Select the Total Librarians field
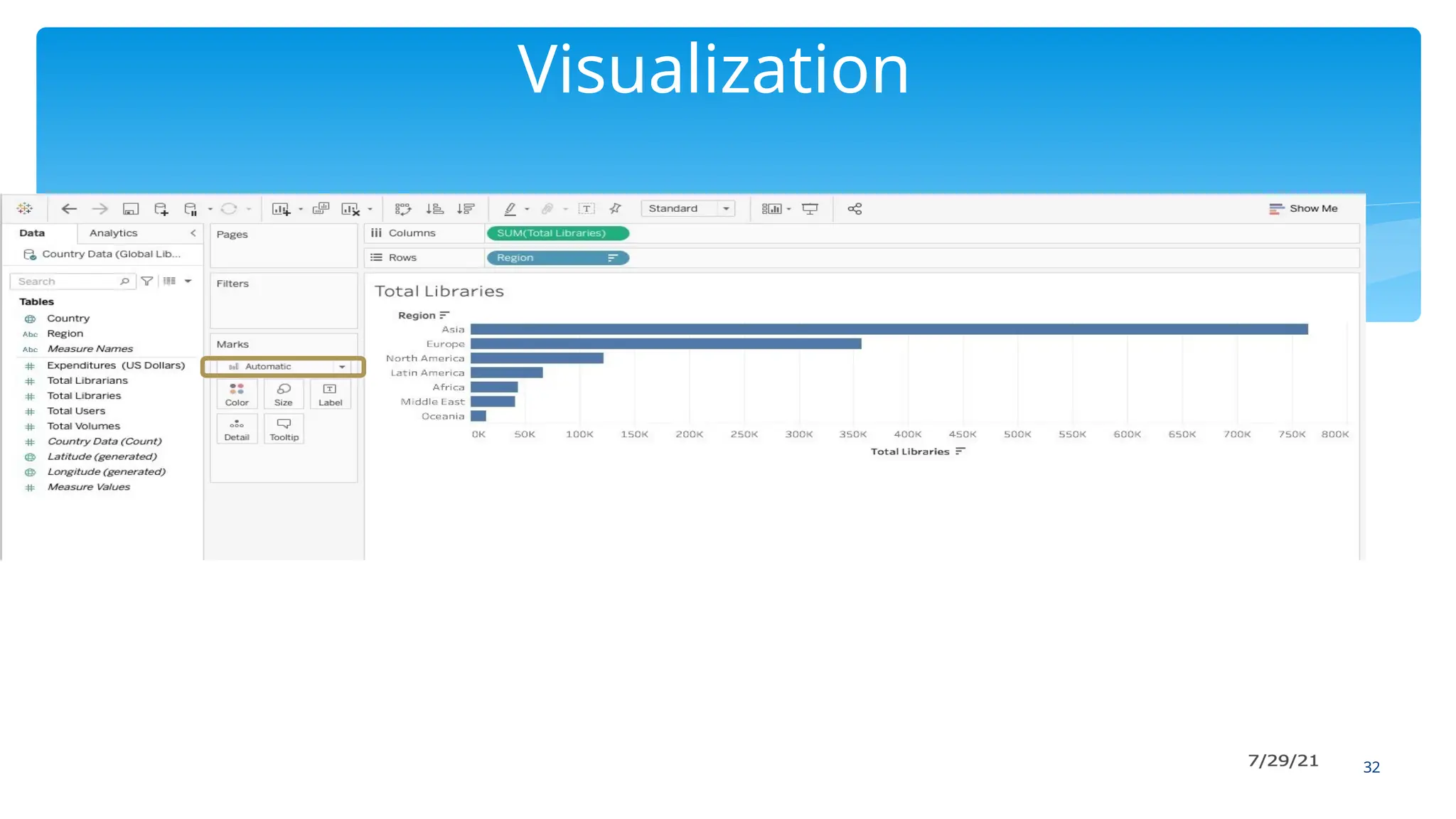This screenshot has width=1456, height=819. pos(87,380)
